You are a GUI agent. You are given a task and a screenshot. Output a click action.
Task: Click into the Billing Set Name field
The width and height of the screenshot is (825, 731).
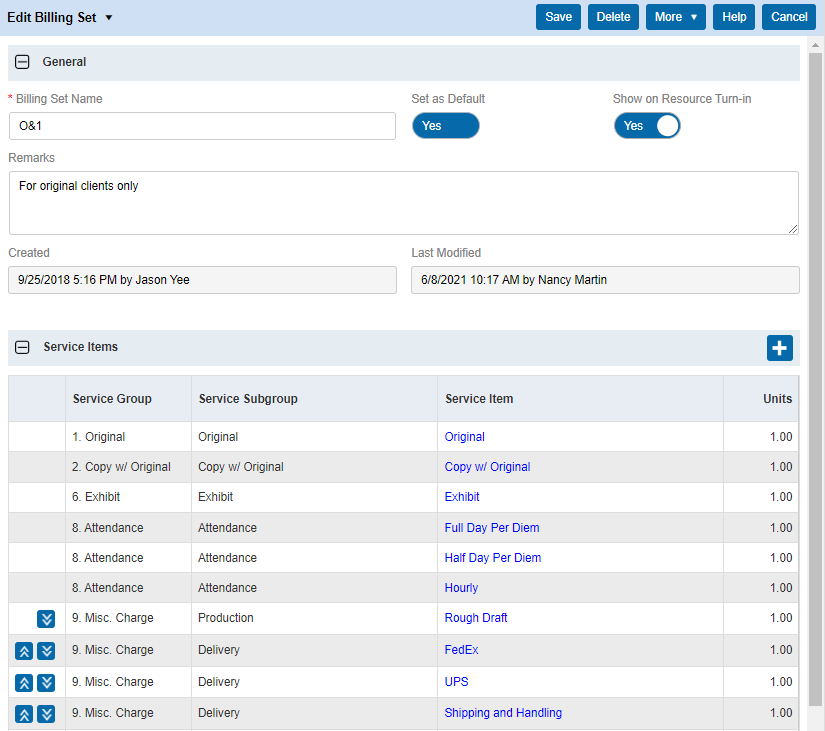(202, 126)
